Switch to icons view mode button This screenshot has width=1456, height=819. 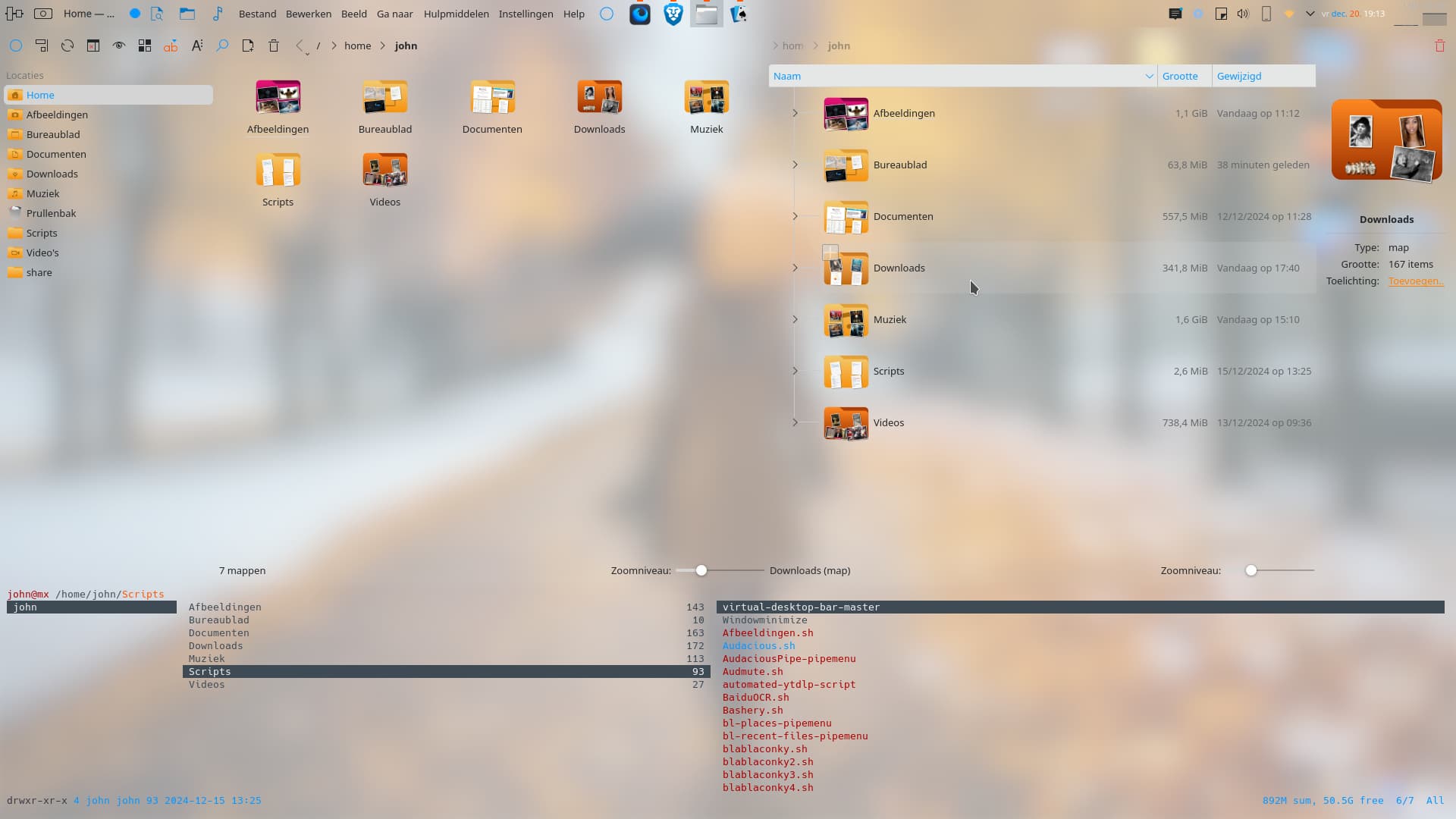click(145, 45)
